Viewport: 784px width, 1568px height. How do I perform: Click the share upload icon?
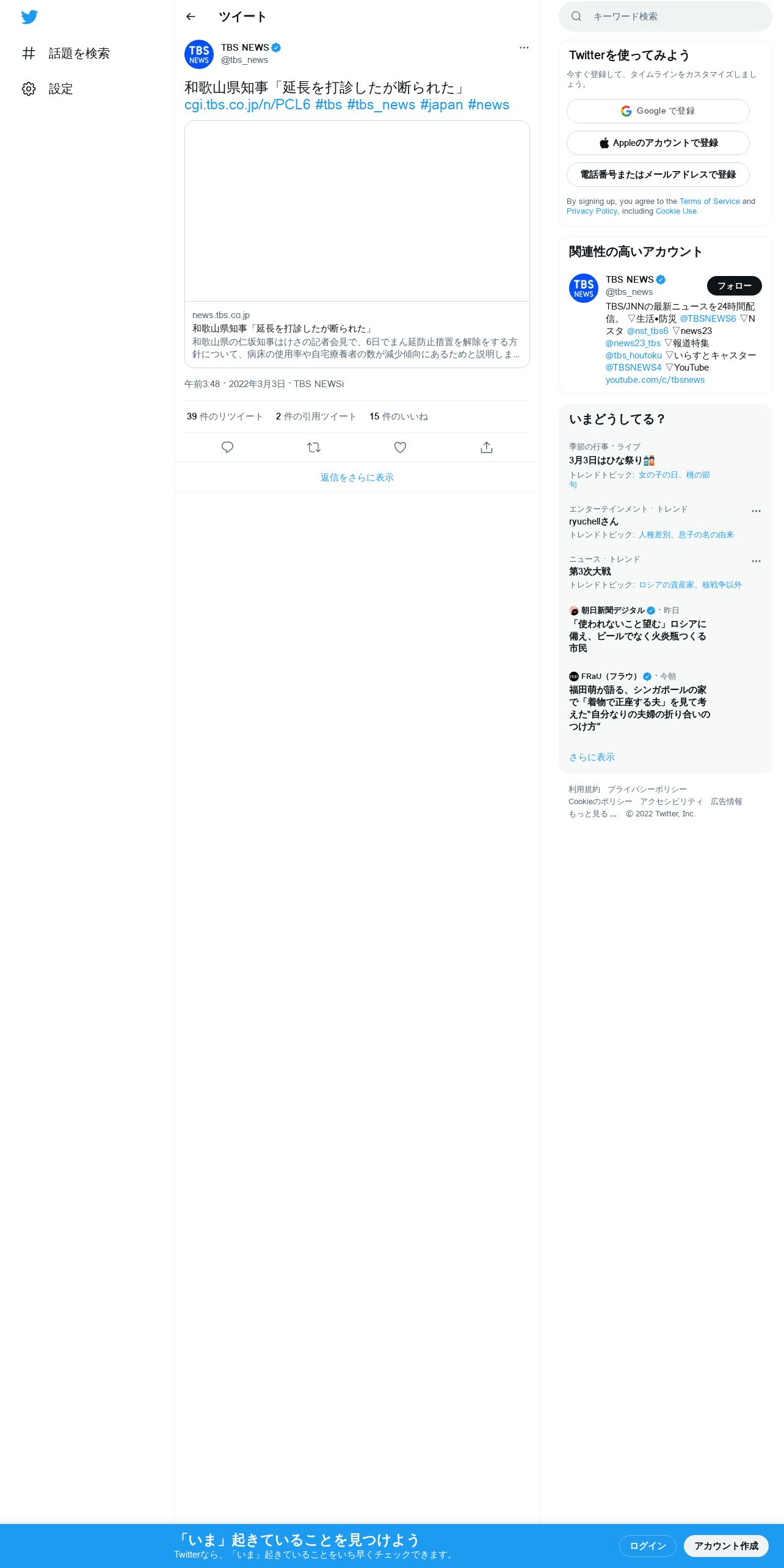pyautogui.click(x=487, y=448)
